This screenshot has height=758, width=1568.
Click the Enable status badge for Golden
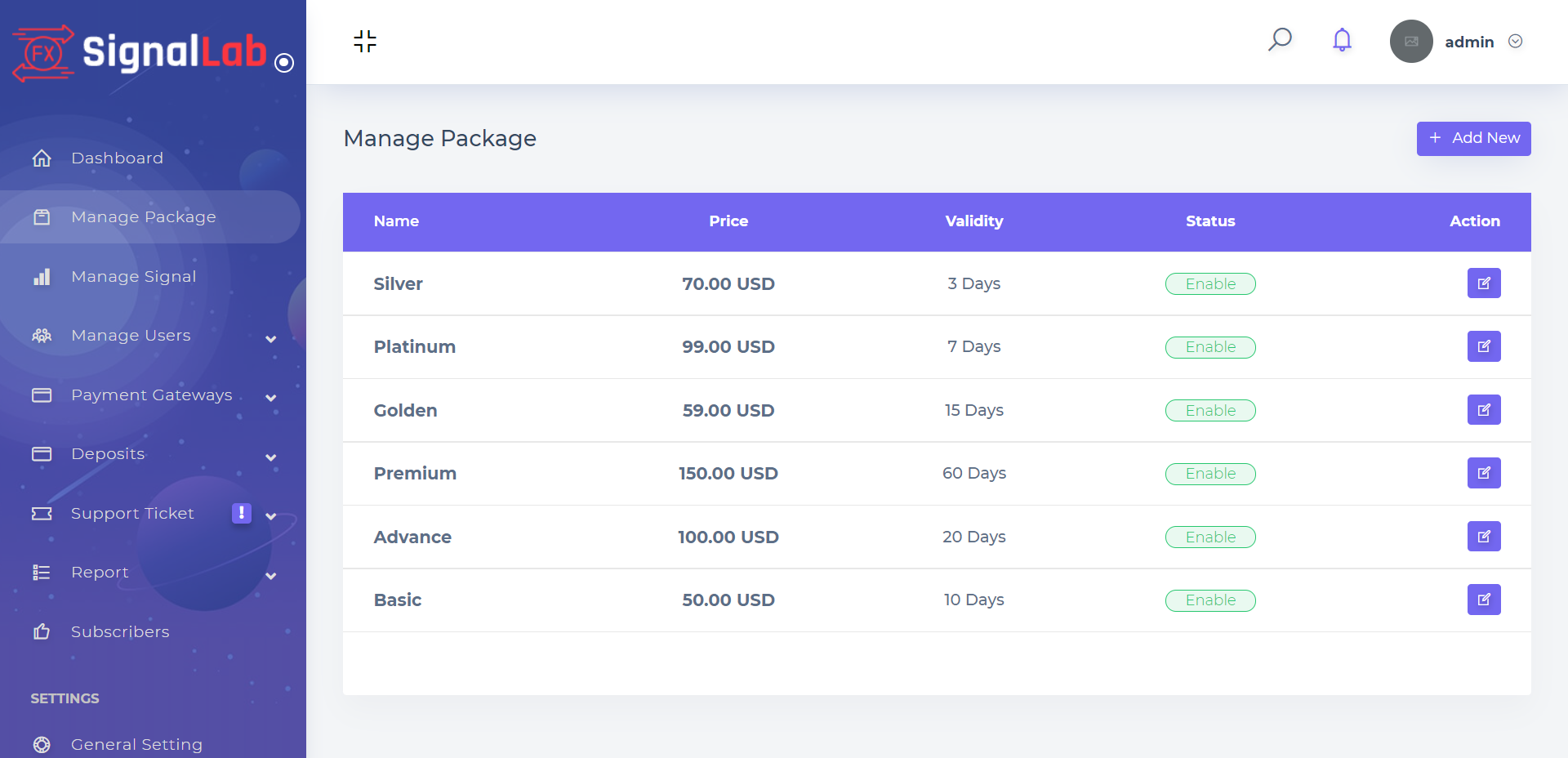tap(1209, 410)
